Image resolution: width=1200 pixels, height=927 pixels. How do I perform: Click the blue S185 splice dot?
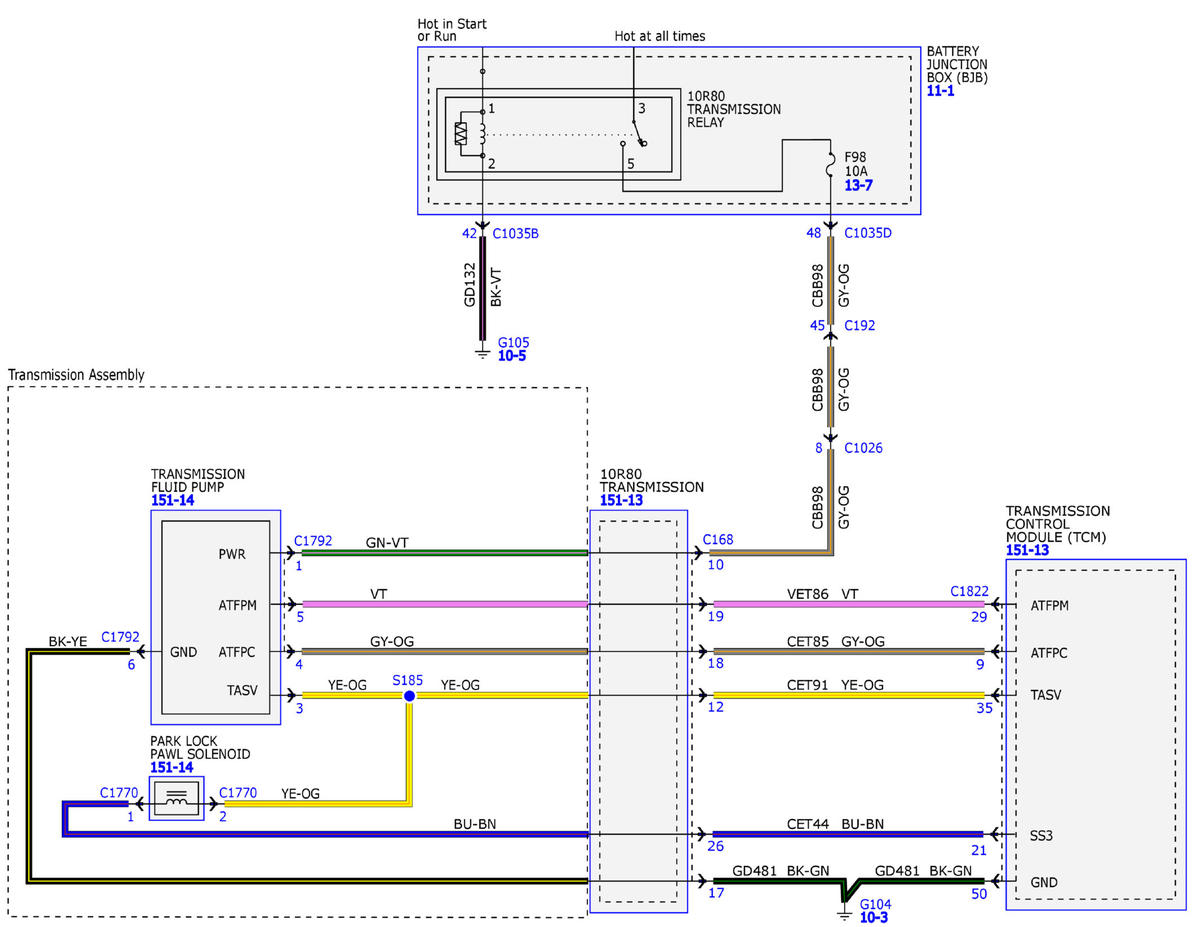[409, 696]
